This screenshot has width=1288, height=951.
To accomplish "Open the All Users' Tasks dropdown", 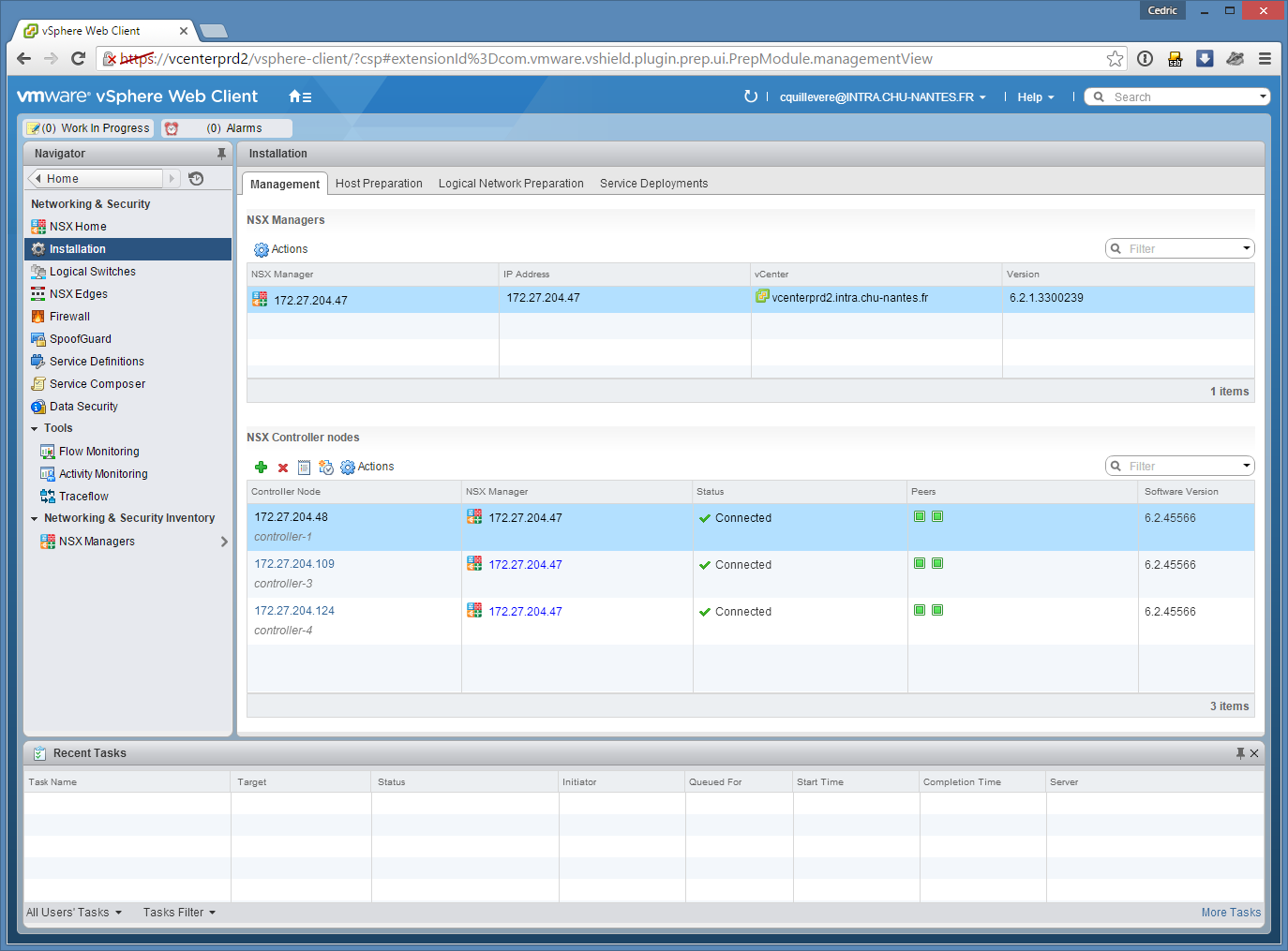I will pos(73,913).
